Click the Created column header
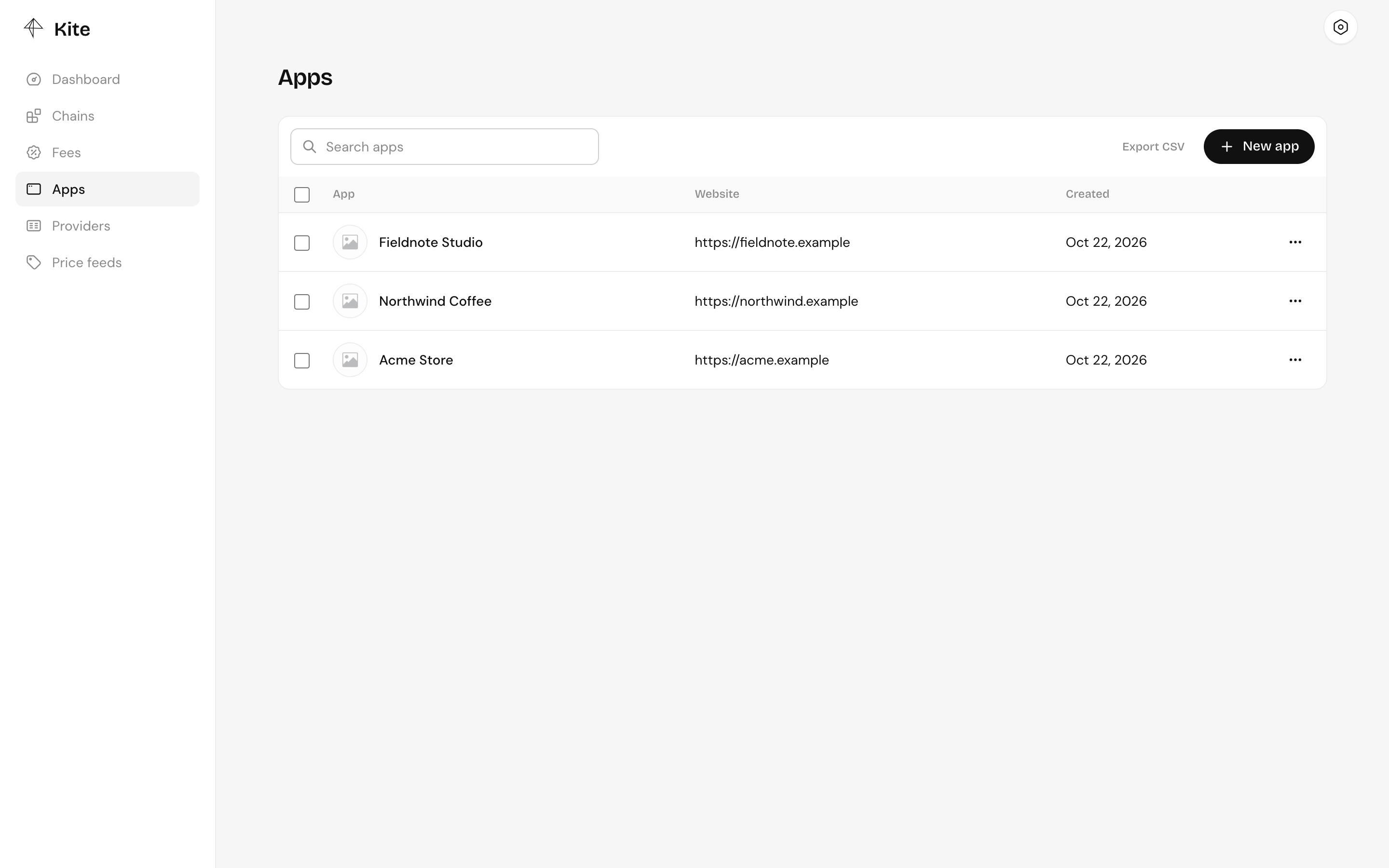 (x=1087, y=194)
